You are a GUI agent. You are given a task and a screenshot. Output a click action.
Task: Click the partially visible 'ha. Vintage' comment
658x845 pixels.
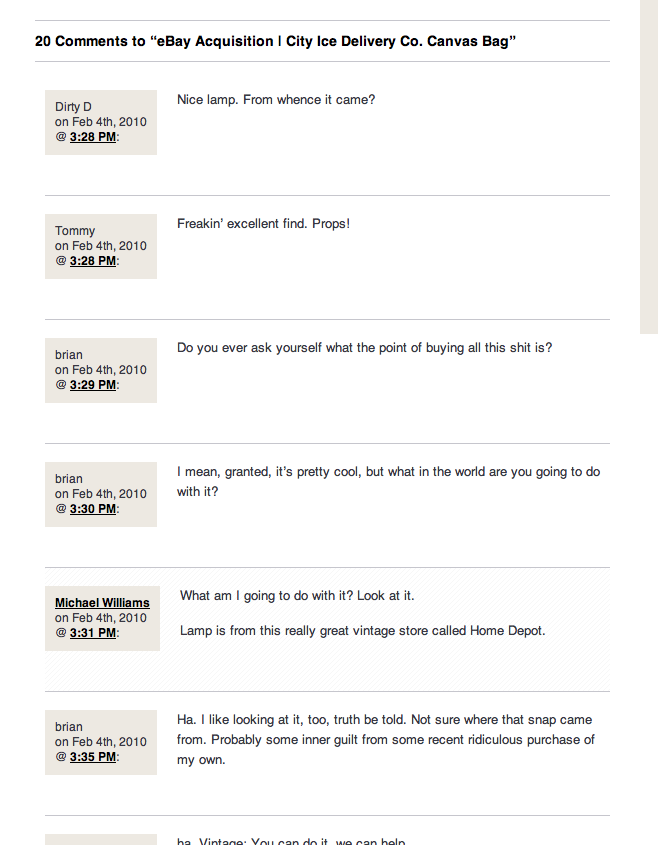pos(291,841)
